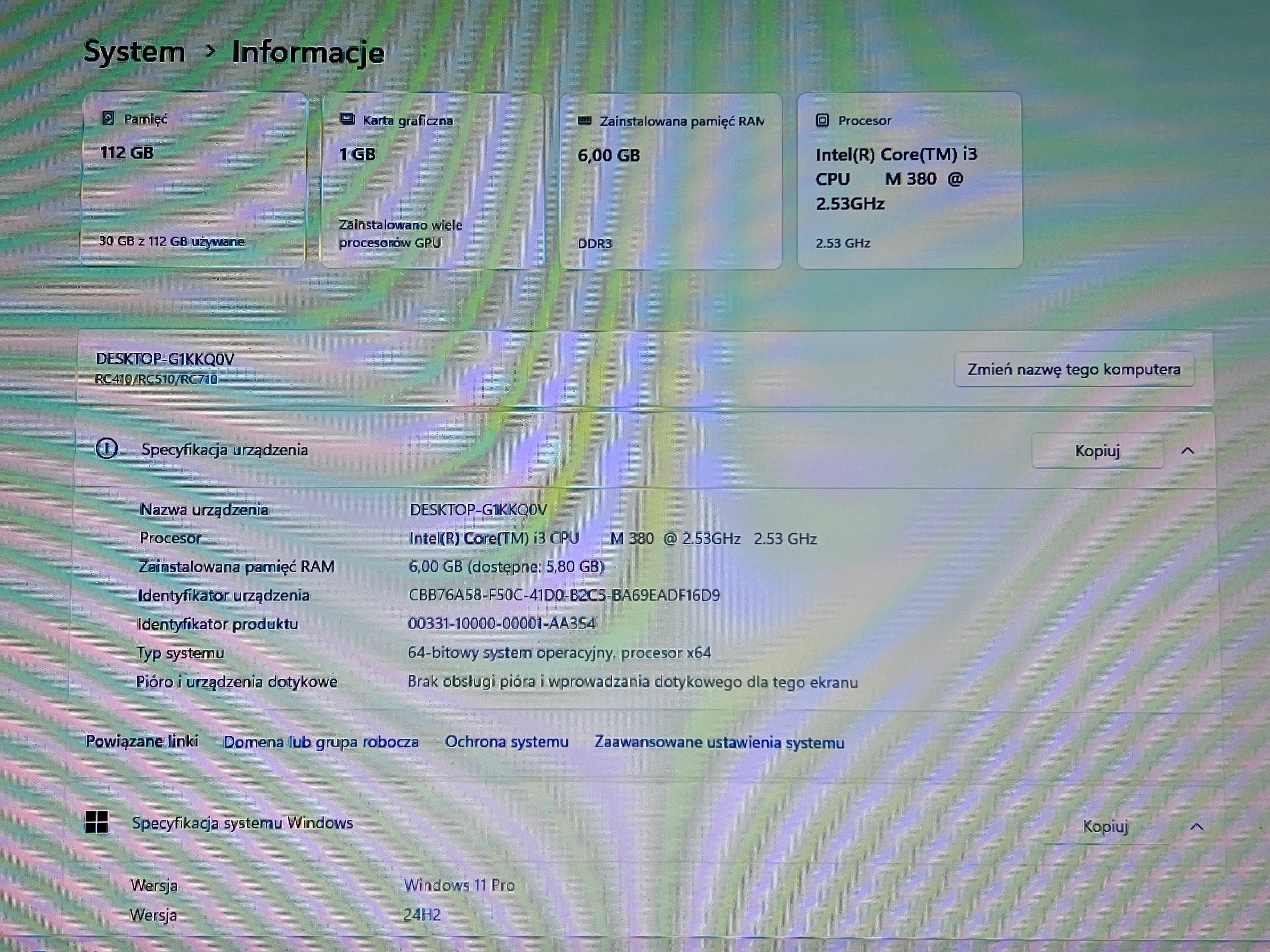1270x952 pixels.
Task: Click Specyfikacja systemu Windows header text
Action: pos(242,823)
